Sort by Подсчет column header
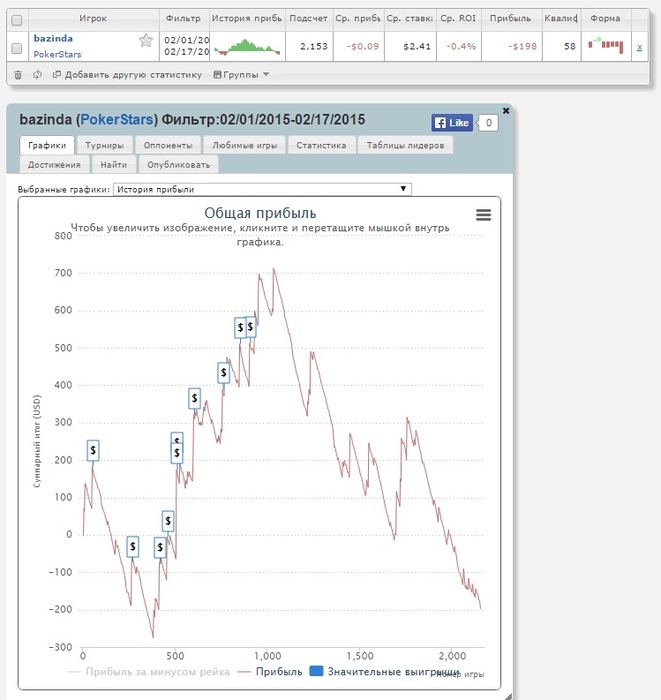Image resolution: width=661 pixels, height=700 pixels. pyautogui.click(x=308, y=19)
